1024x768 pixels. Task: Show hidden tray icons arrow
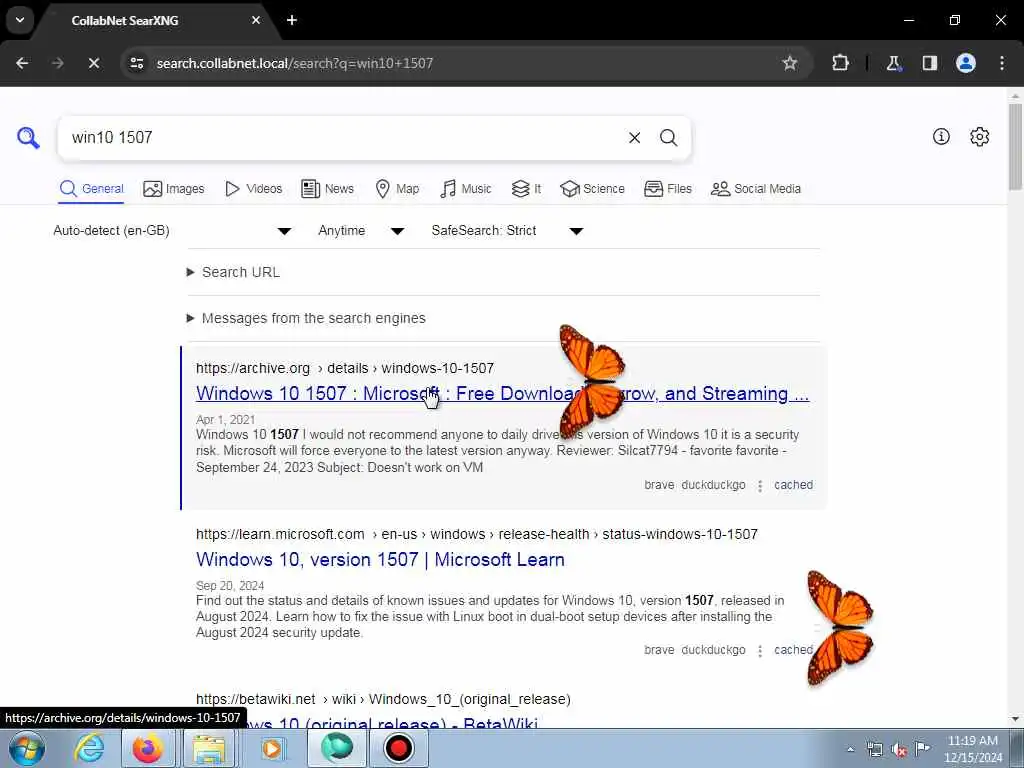tap(850, 750)
